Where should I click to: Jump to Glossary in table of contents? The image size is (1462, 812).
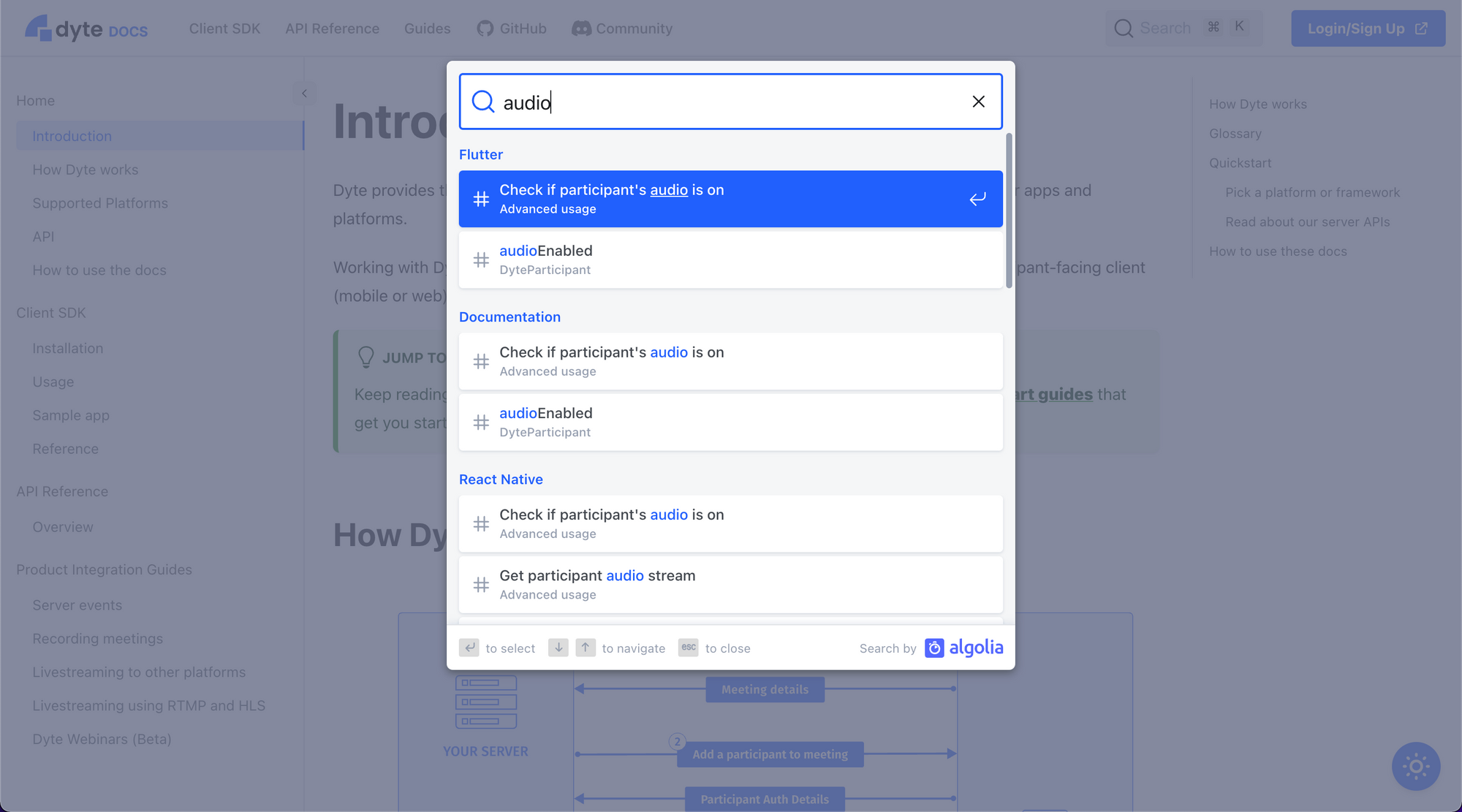[x=1235, y=134]
